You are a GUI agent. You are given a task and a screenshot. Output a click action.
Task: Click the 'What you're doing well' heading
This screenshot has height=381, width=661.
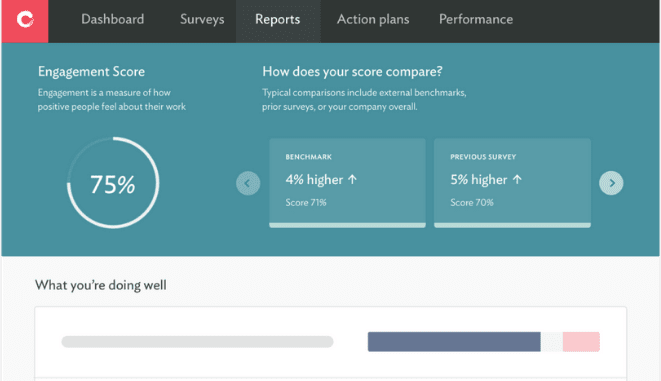(101, 285)
